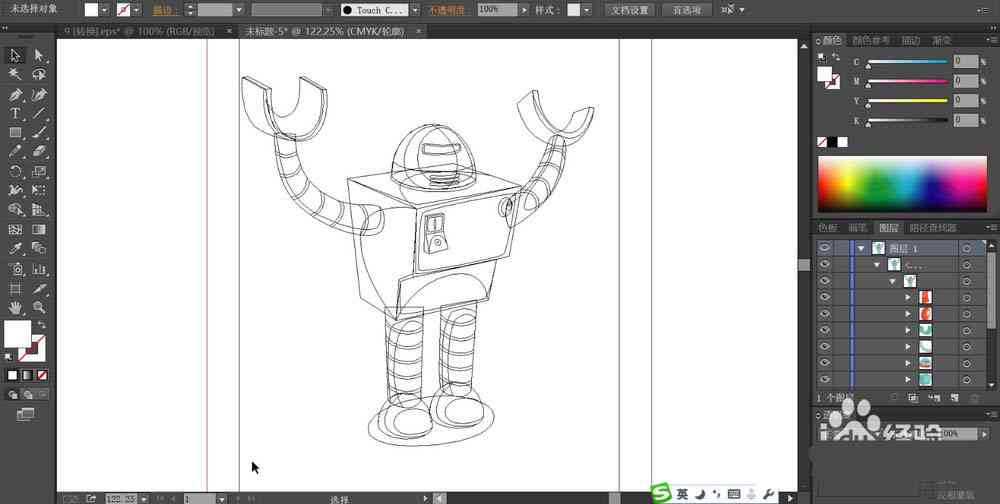Image resolution: width=1000 pixels, height=504 pixels.
Task: Click target circle of the C... sublayer
Action: [967, 264]
